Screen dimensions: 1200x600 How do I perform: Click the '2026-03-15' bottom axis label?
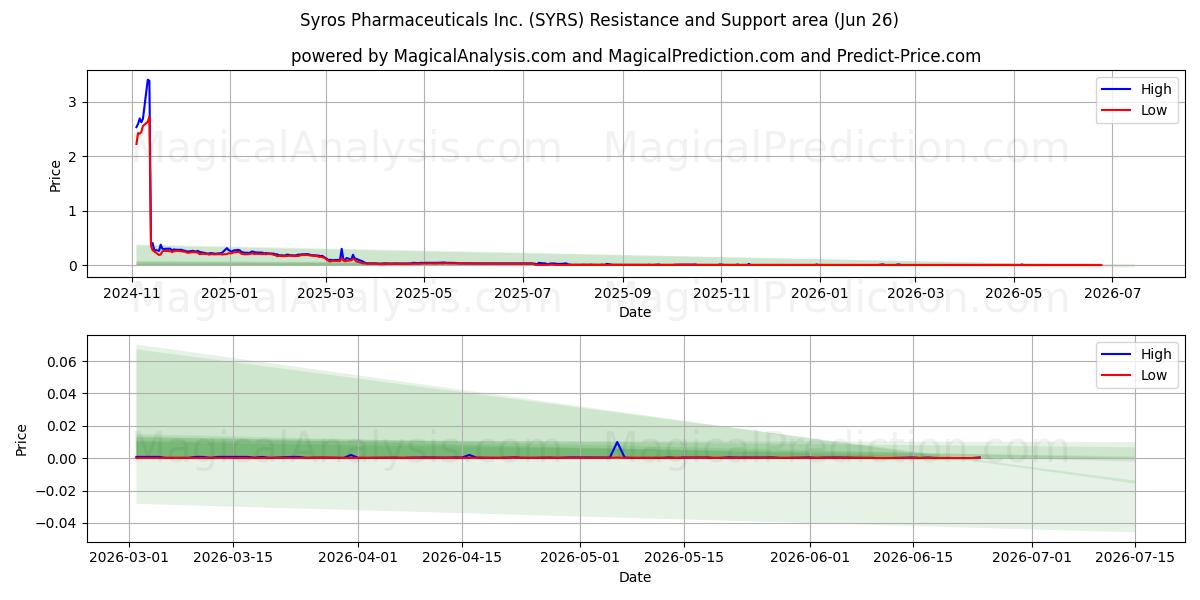click(x=233, y=558)
